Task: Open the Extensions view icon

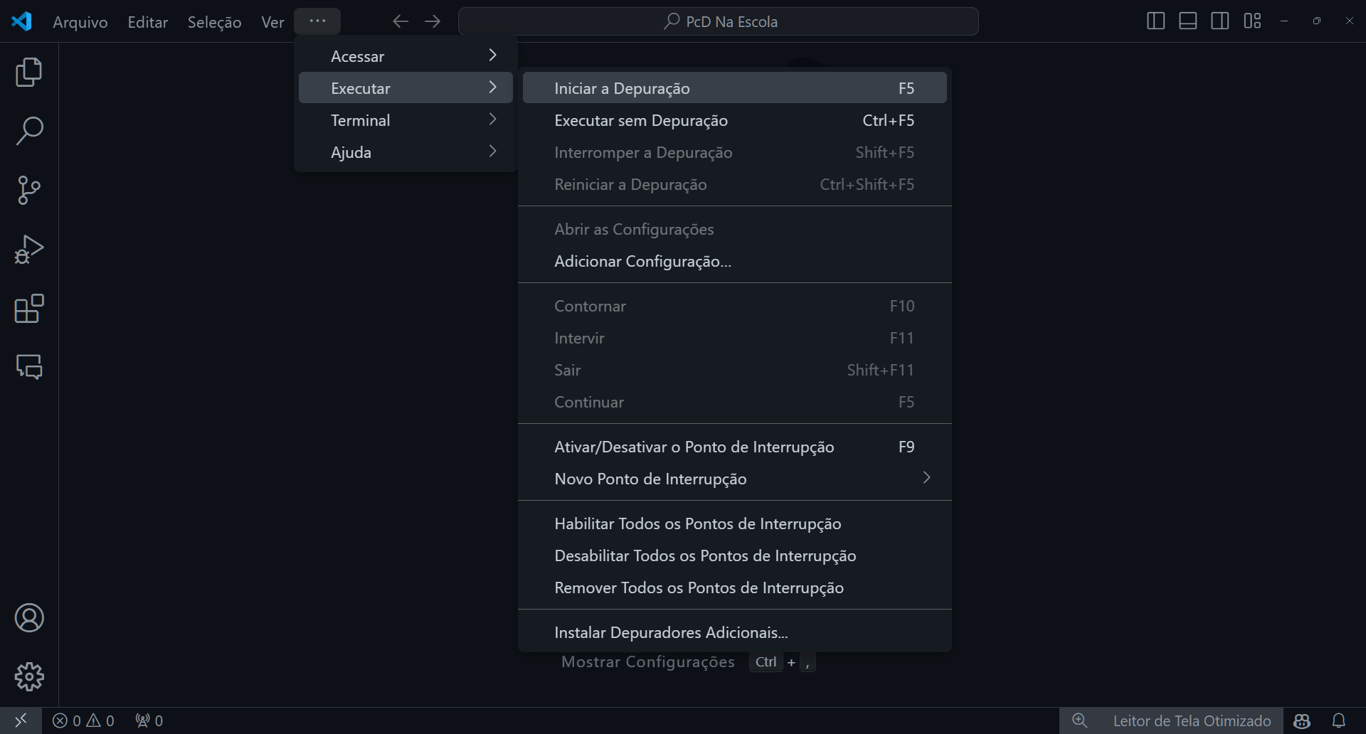Action: pyautogui.click(x=29, y=309)
